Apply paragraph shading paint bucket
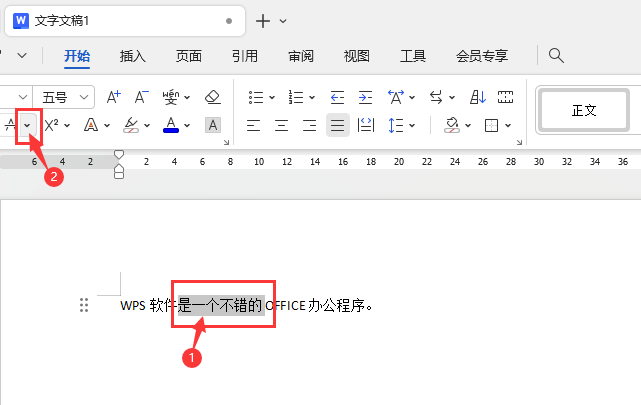This screenshot has width=641, height=405. coord(452,125)
